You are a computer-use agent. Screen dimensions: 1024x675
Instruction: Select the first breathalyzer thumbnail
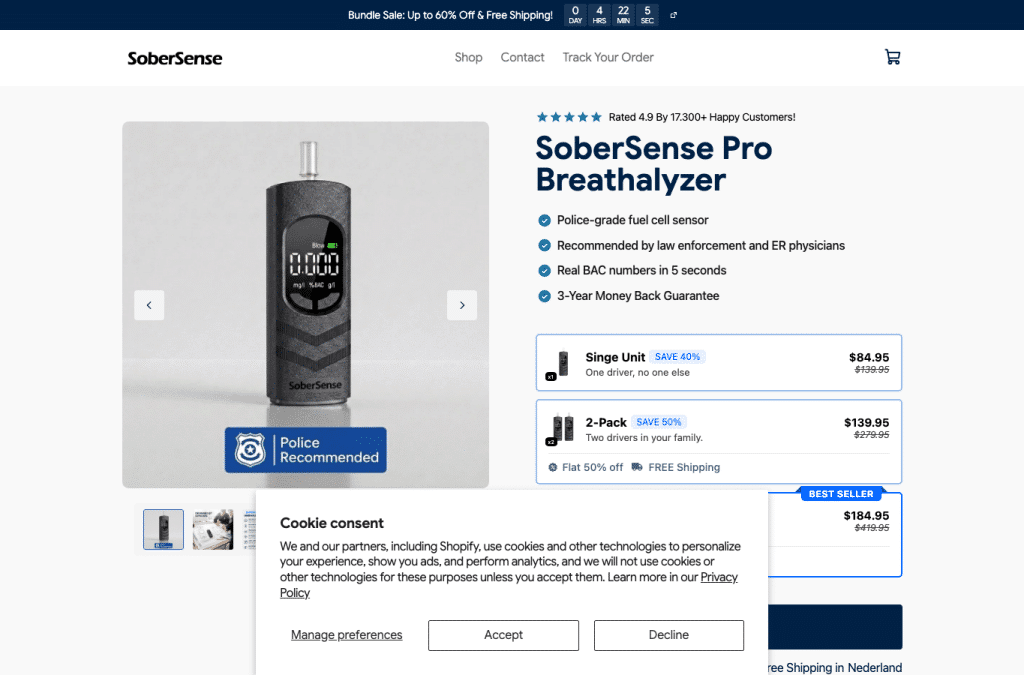(x=163, y=529)
